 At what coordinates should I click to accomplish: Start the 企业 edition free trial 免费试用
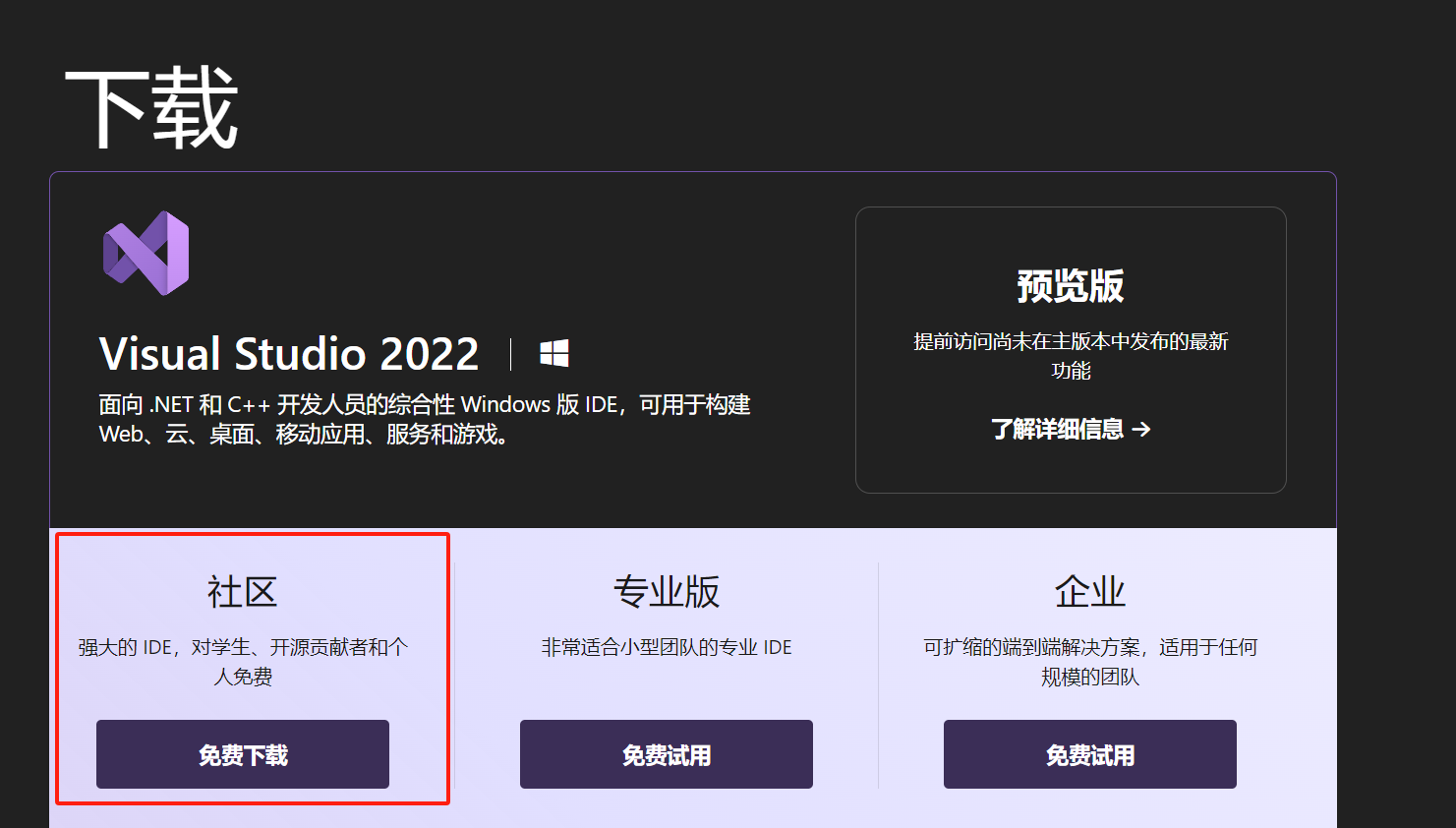pyautogui.click(x=1090, y=754)
